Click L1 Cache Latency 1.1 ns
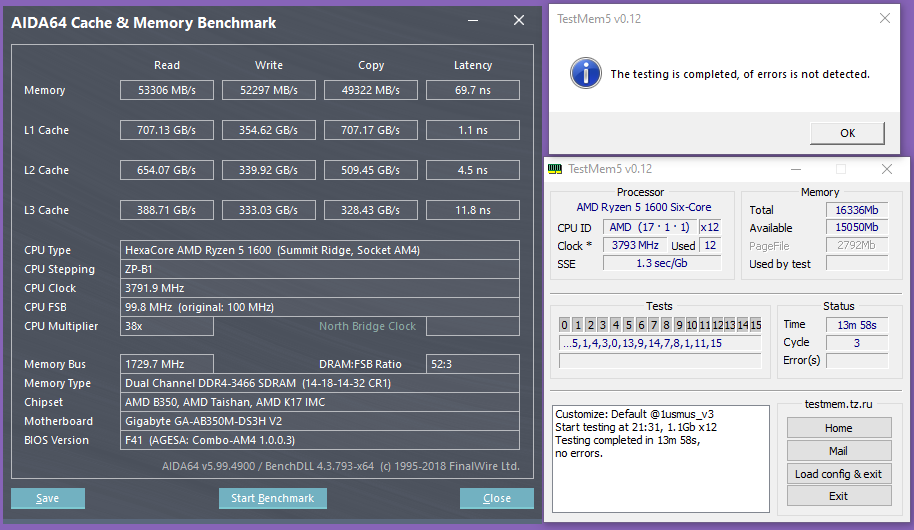914x530 pixels. (x=473, y=130)
